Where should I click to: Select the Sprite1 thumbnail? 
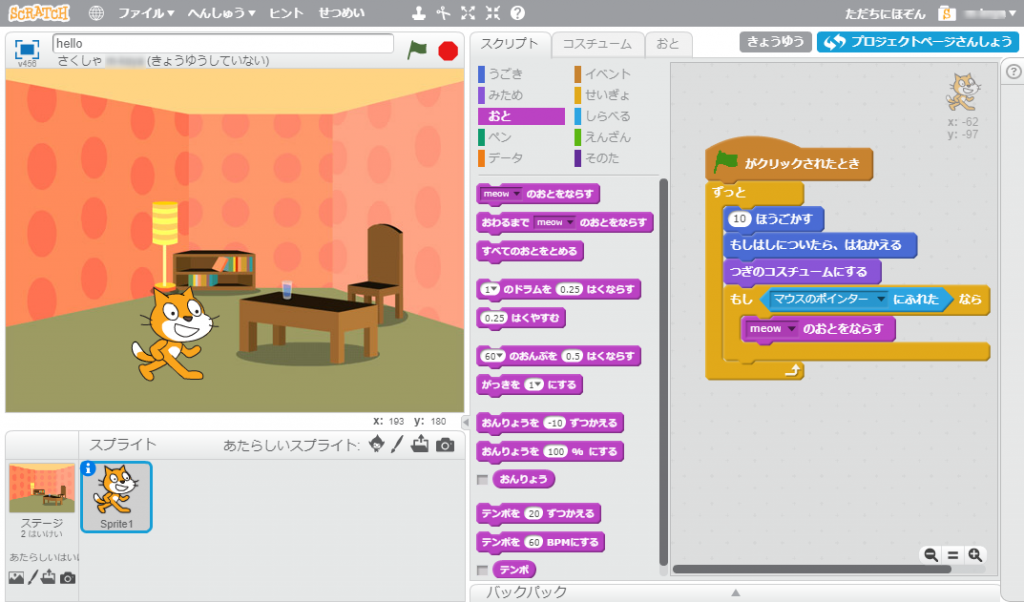pyautogui.click(x=116, y=497)
